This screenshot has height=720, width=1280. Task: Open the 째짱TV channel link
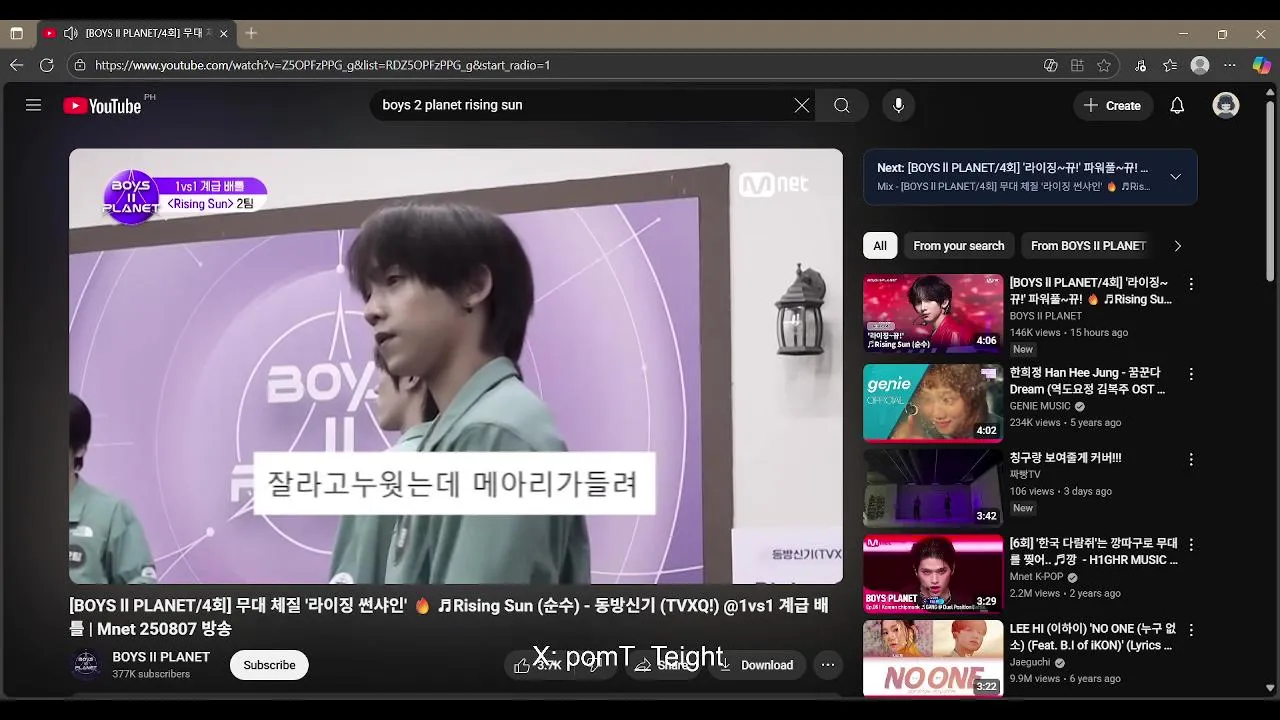1025,475
